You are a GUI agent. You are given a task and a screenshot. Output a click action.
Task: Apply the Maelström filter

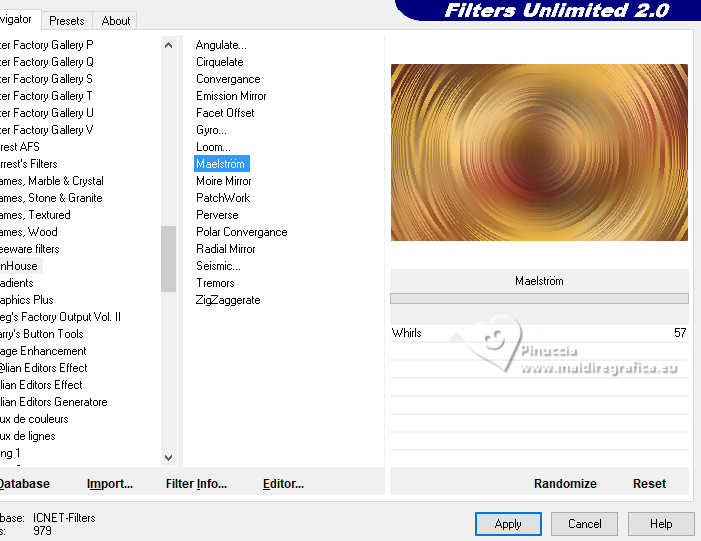pyautogui.click(x=508, y=524)
